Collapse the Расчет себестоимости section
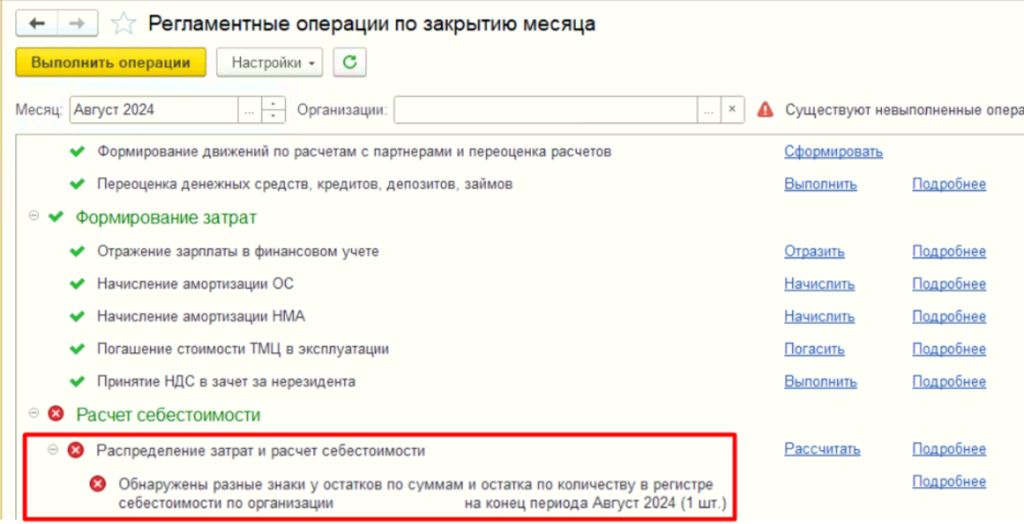The height and width of the screenshot is (524, 1024). coord(35,414)
